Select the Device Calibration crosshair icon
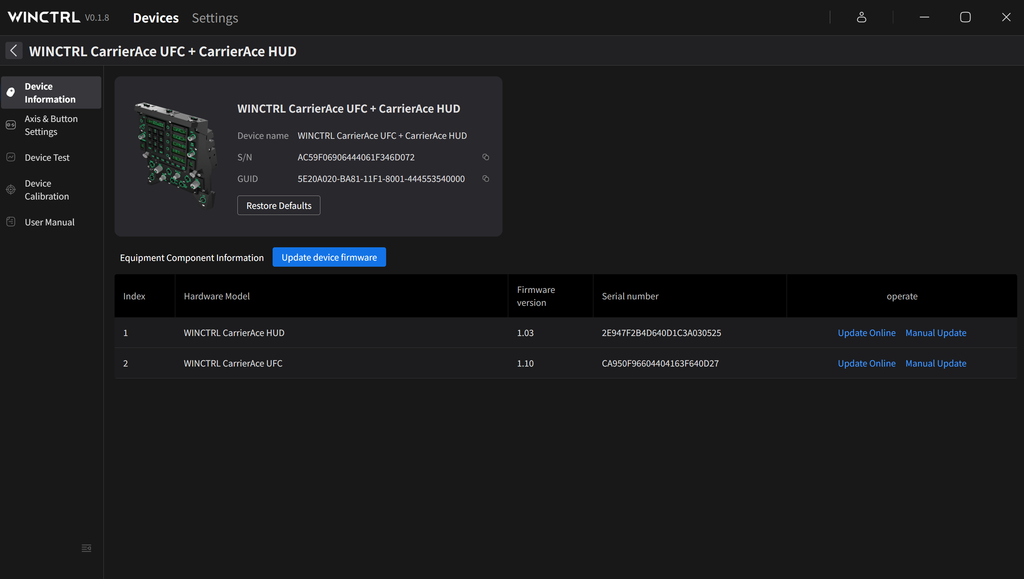This screenshot has height=579, width=1024. 10,190
